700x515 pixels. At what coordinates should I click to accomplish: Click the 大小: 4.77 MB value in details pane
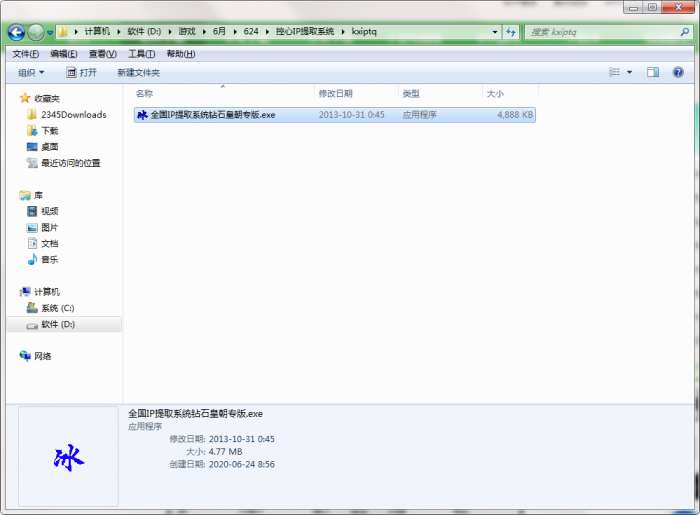[x=225, y=452]
